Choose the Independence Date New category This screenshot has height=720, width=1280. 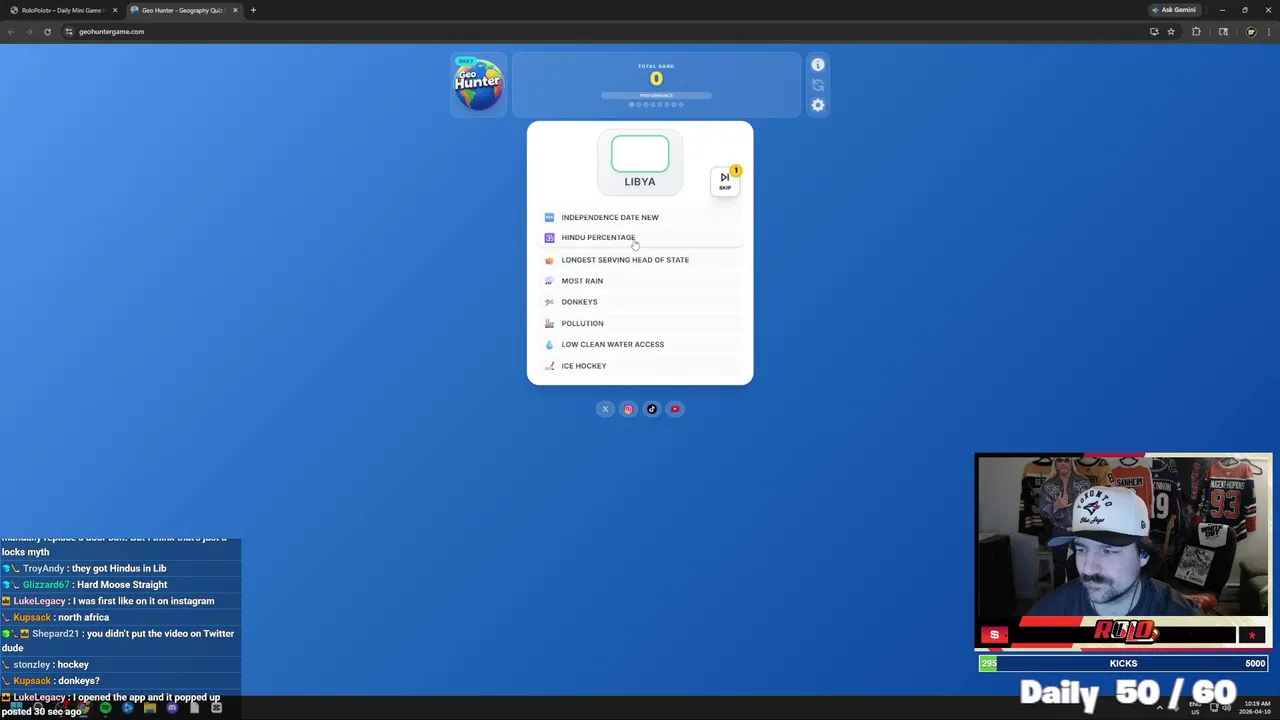640,217
